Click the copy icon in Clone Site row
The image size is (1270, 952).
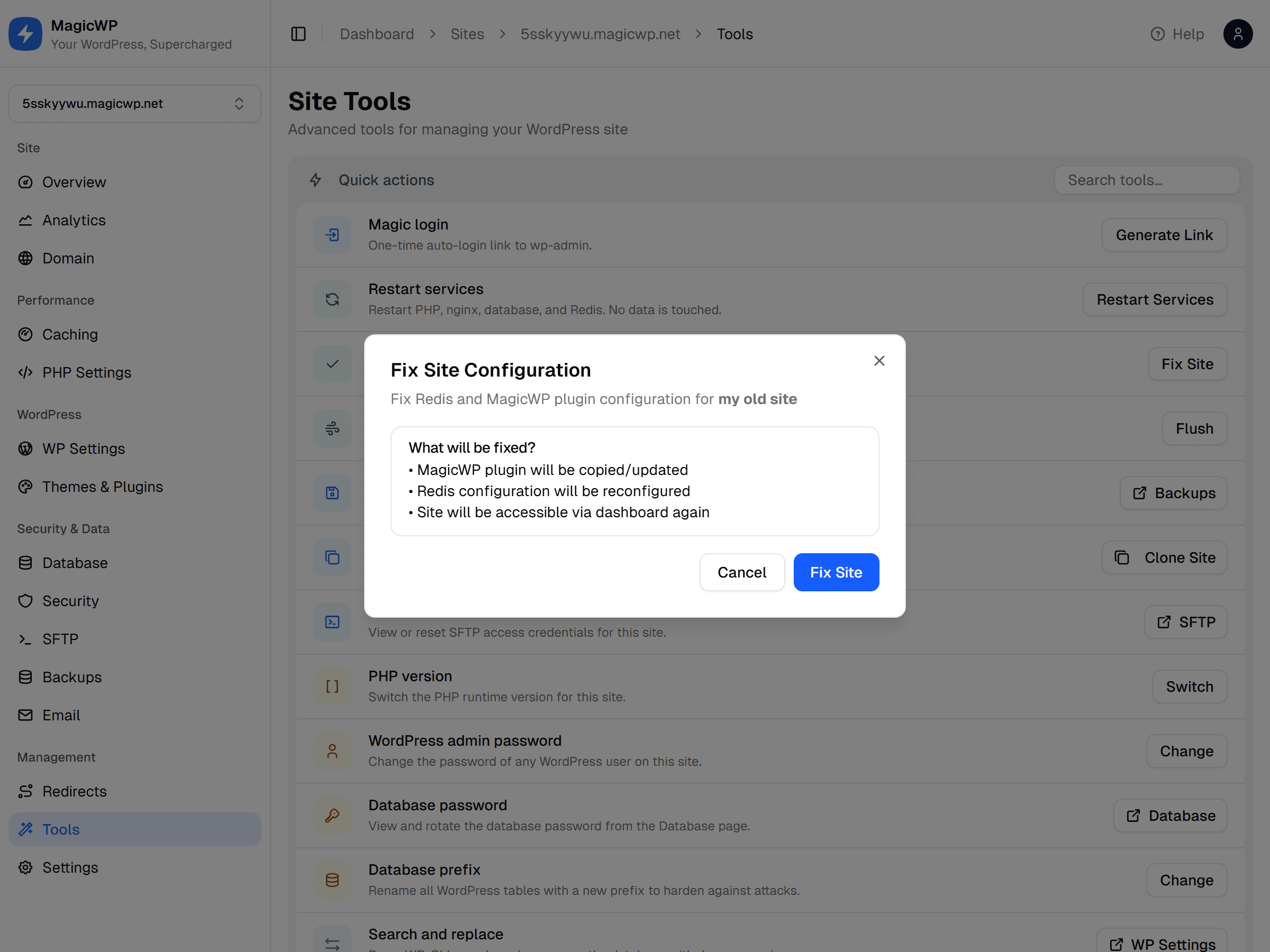click(x=332, y=558)
